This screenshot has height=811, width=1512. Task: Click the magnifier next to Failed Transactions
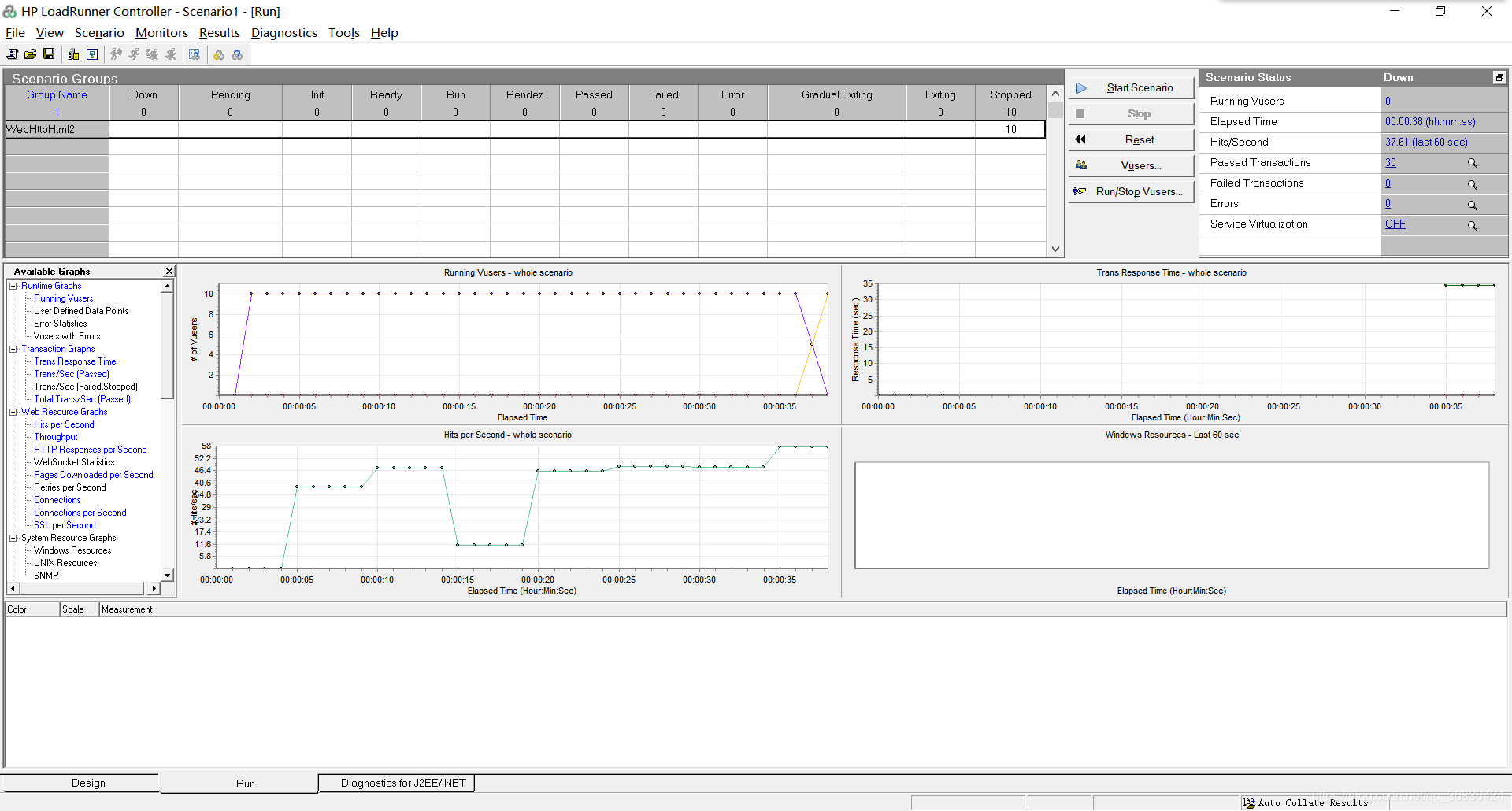1472,184
